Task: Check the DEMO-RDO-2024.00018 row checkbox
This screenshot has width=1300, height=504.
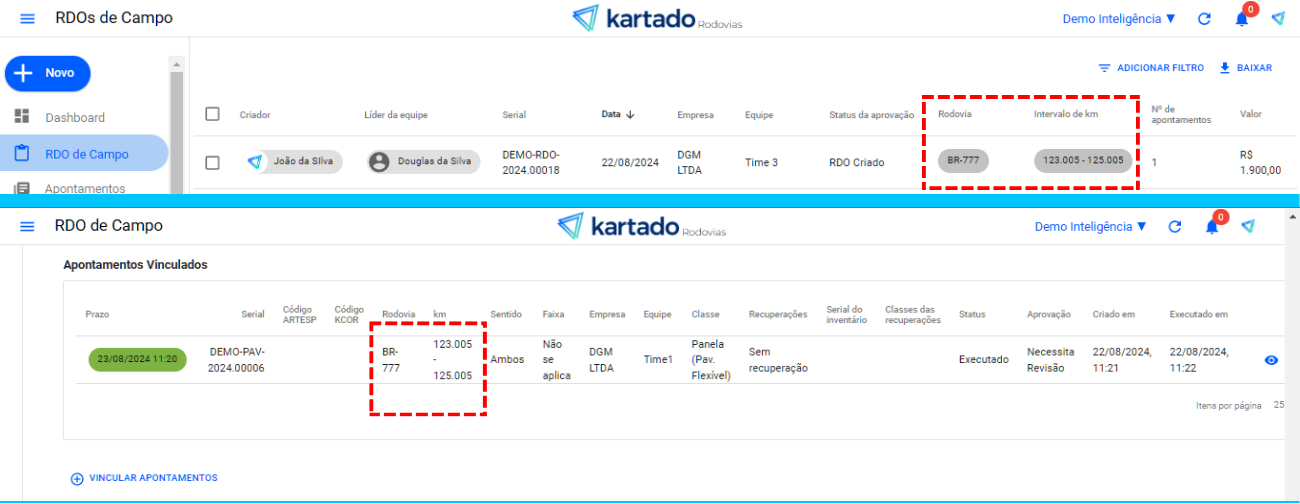Action: [x=212, y=162]
